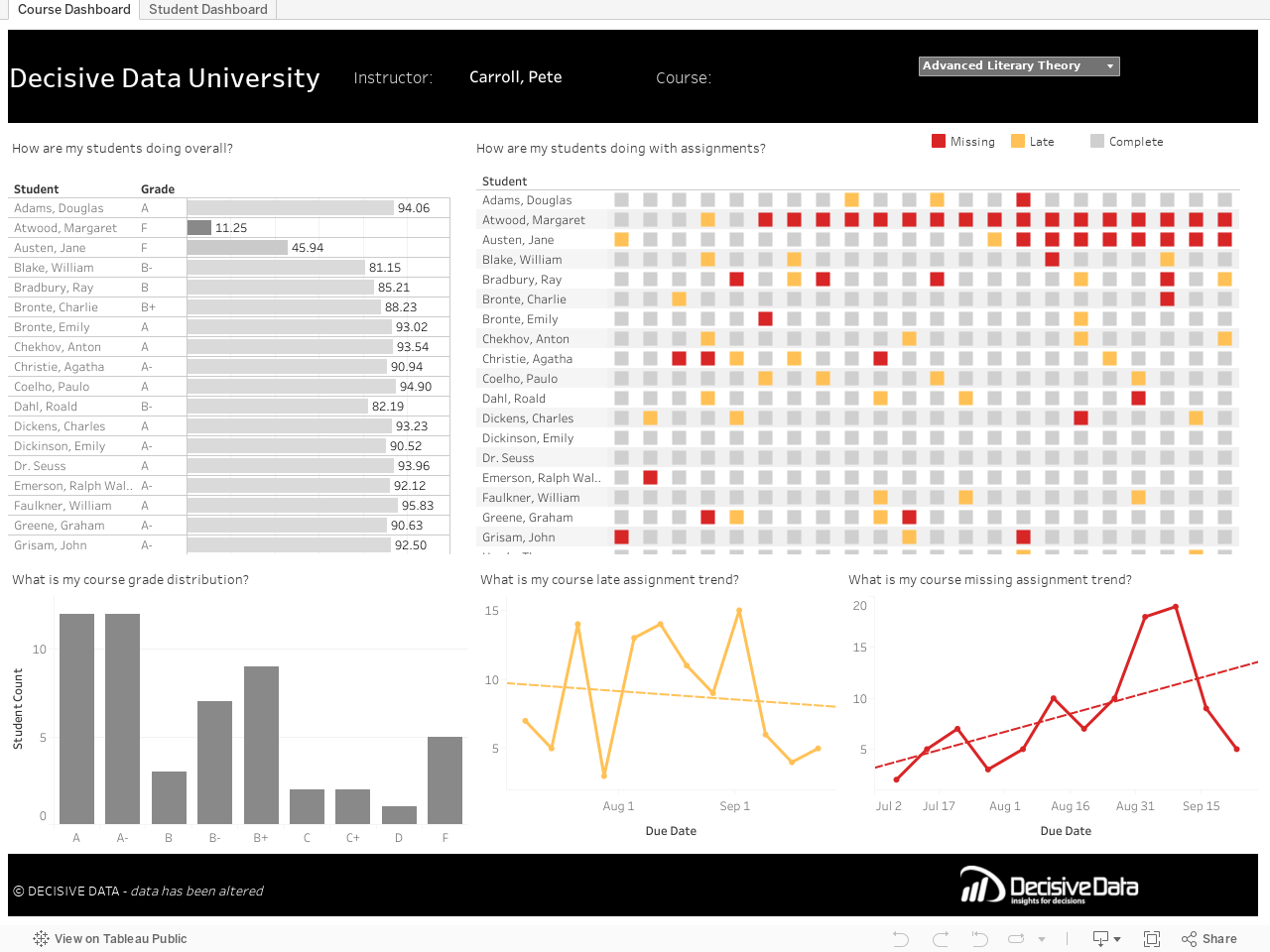Viewport: 1270px width, 952px height.
Task: Select 'Dr. Seuss' in the overall grade list
Action: coord(40,466)
